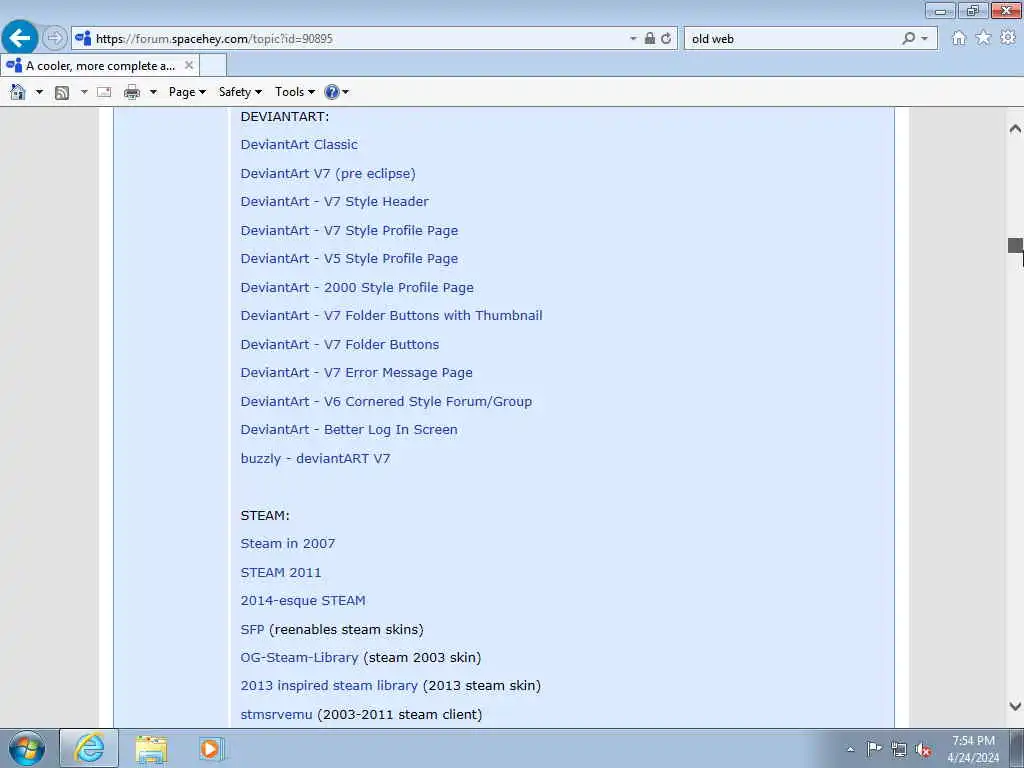
Task: Open the stmsrvemu link
Action: (276, 714)
